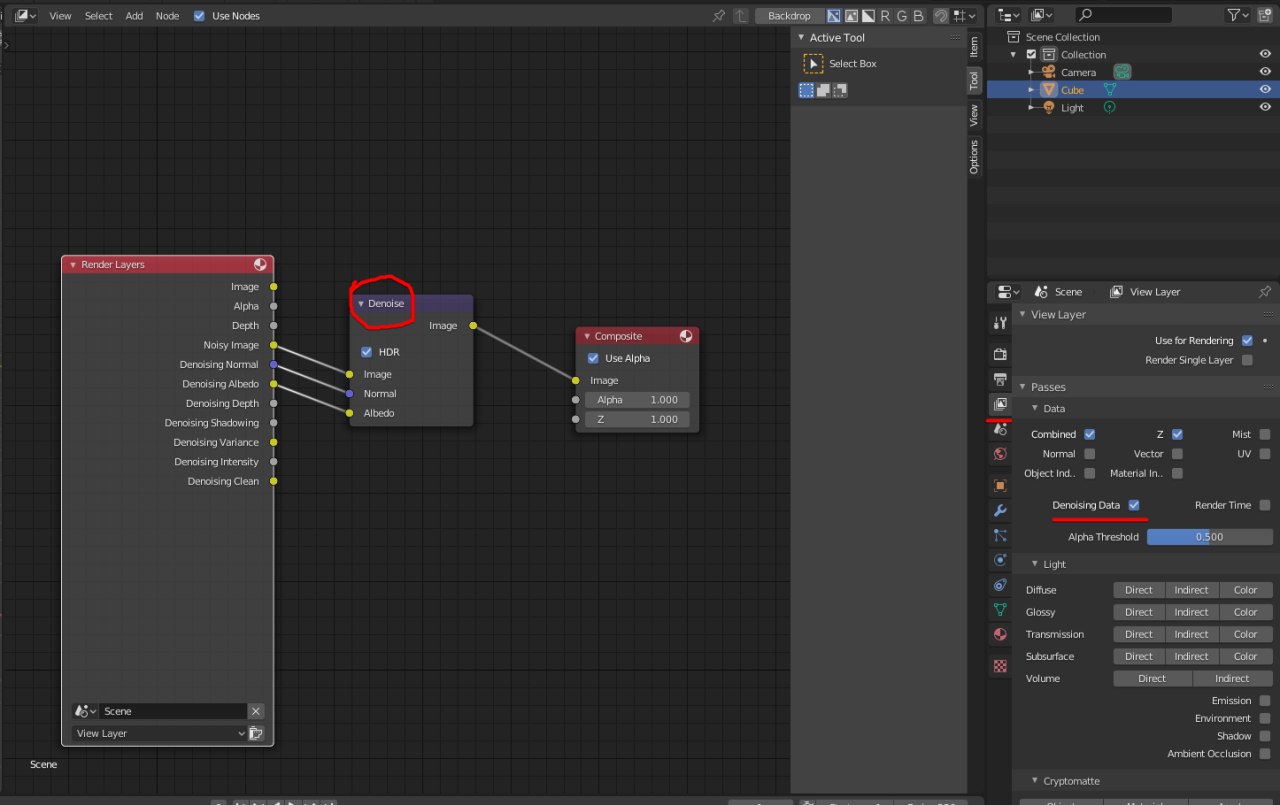Enable Diffuse Direct pass button

pos(1139,590)
